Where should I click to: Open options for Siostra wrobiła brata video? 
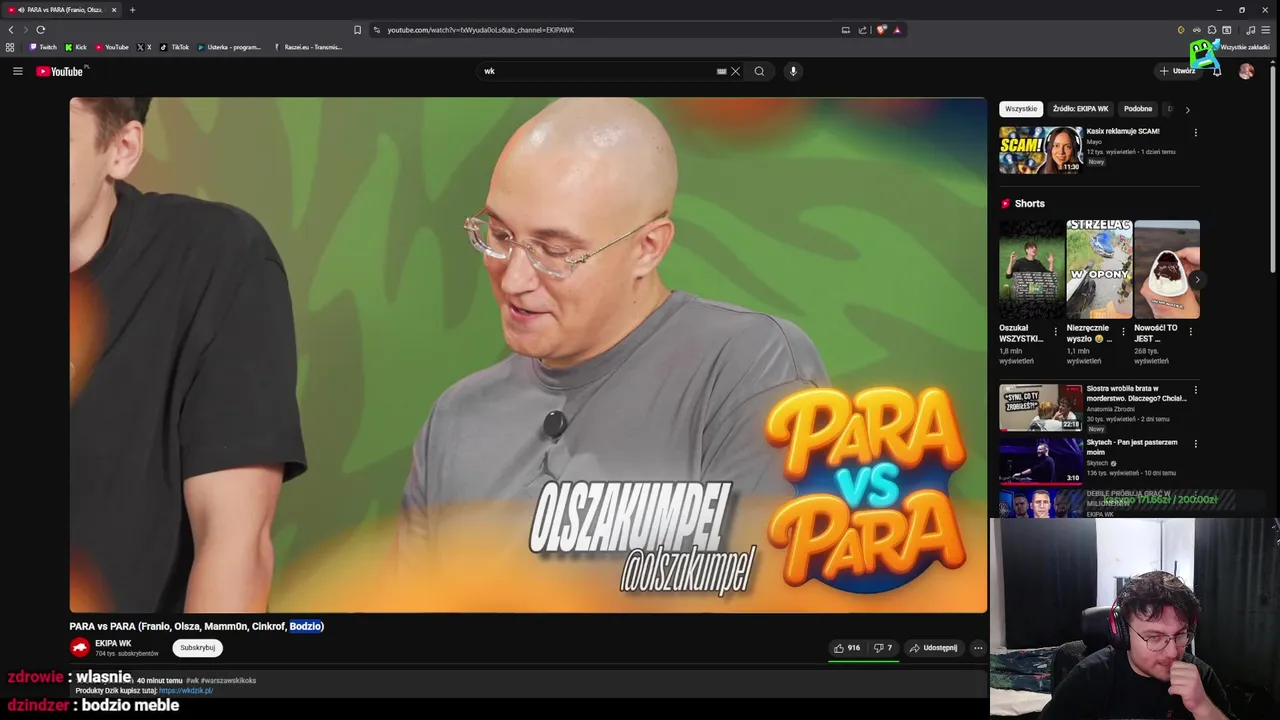tap(1195, 390)
